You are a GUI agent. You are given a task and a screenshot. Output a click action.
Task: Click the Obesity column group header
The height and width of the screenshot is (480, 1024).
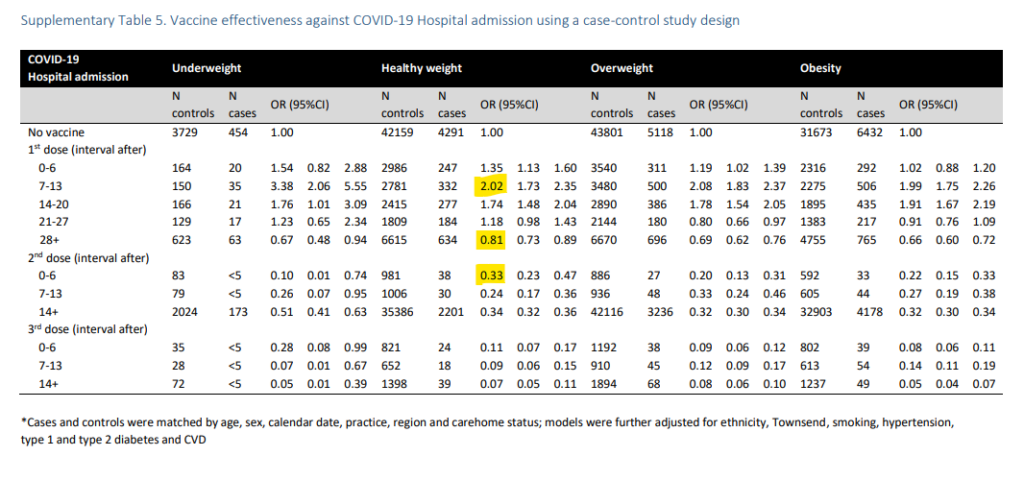tap(820, 69)
